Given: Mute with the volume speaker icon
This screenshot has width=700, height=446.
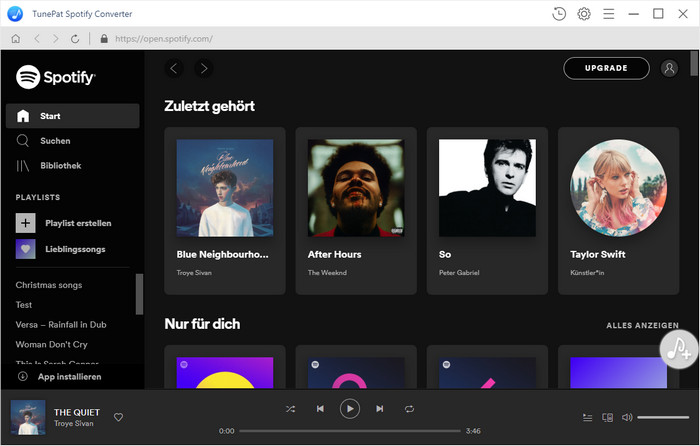Looking at the screenshot, I should point(627,417).
